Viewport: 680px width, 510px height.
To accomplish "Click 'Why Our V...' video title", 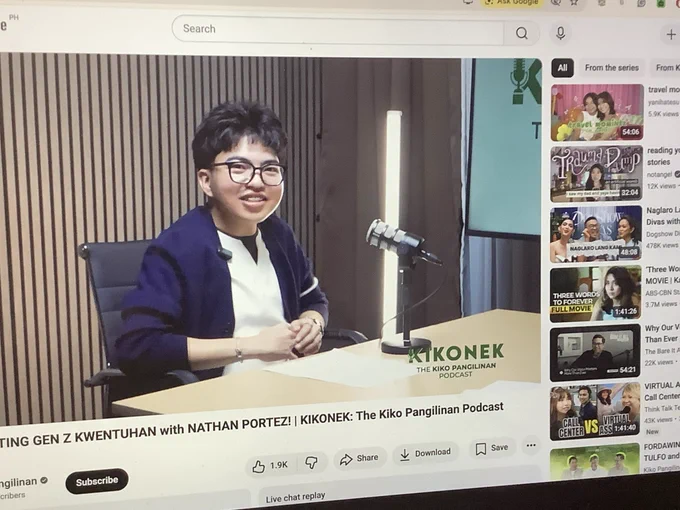I will (662, 333).
